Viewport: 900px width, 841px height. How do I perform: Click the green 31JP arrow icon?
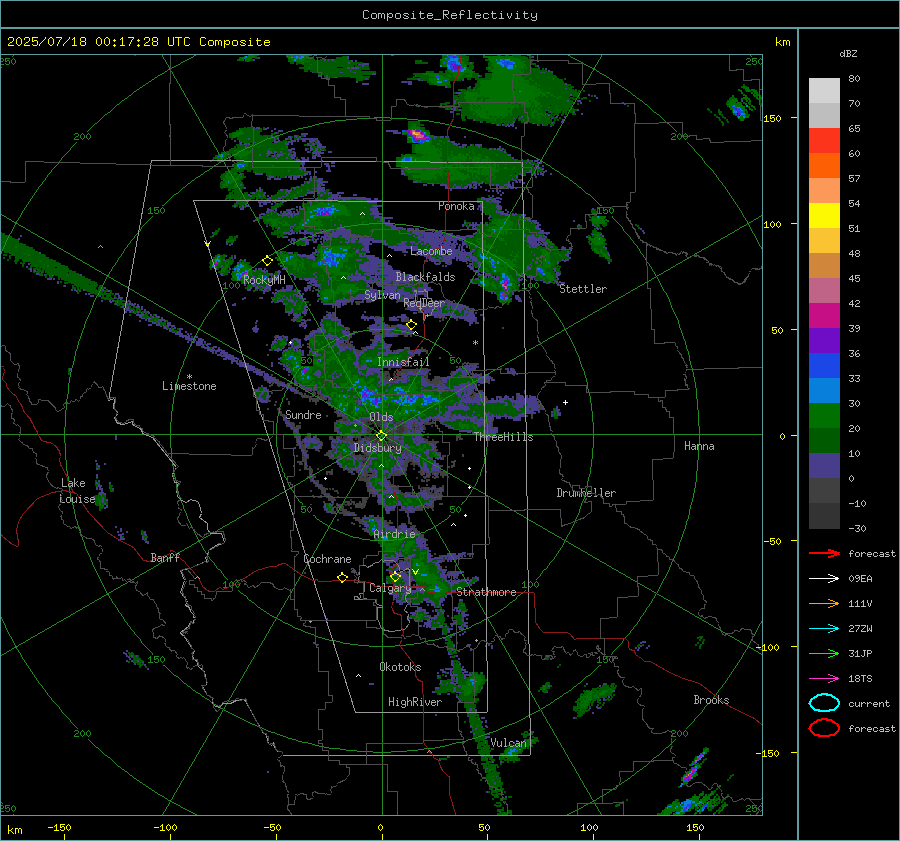(824, 653)
